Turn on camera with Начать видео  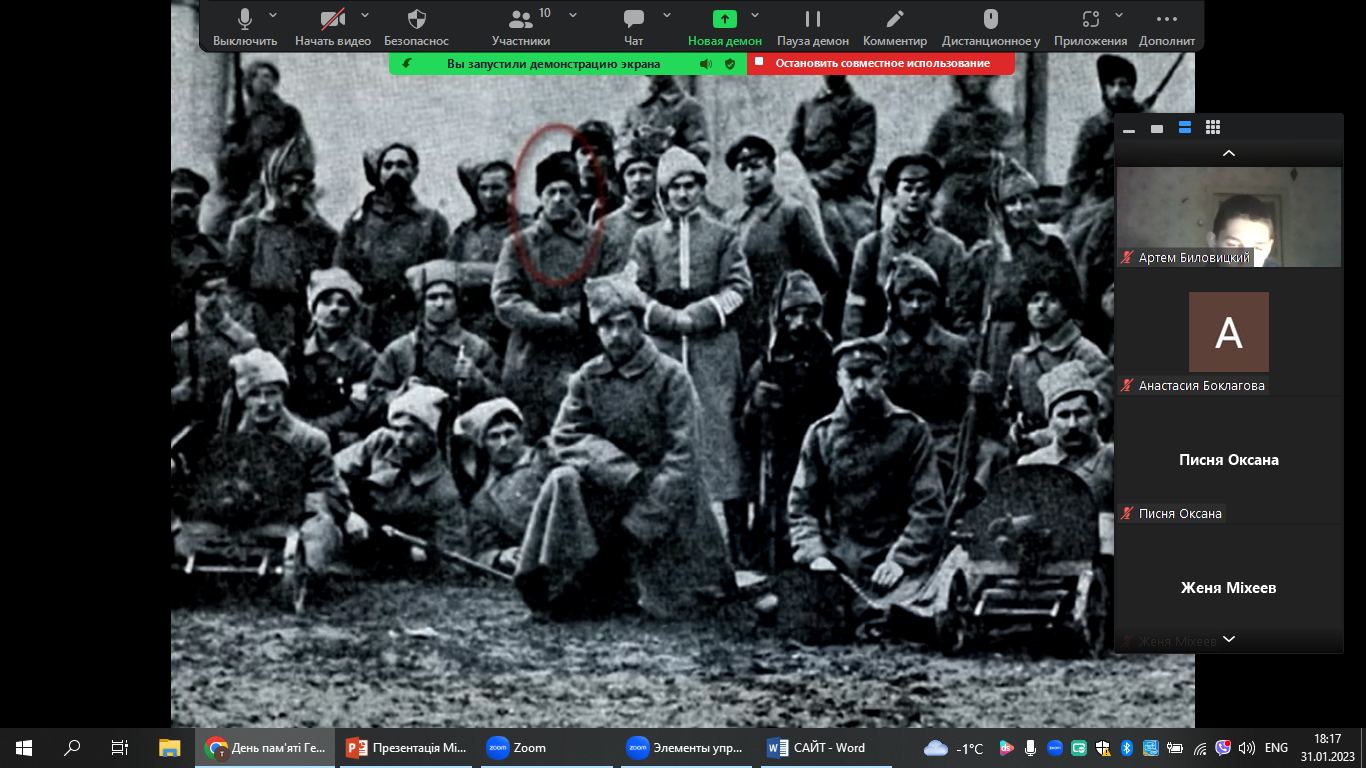[332, 20]
